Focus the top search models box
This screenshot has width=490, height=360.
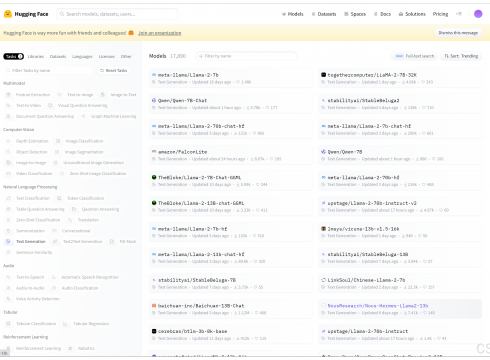pyautogui.click(x=117, y=14)
